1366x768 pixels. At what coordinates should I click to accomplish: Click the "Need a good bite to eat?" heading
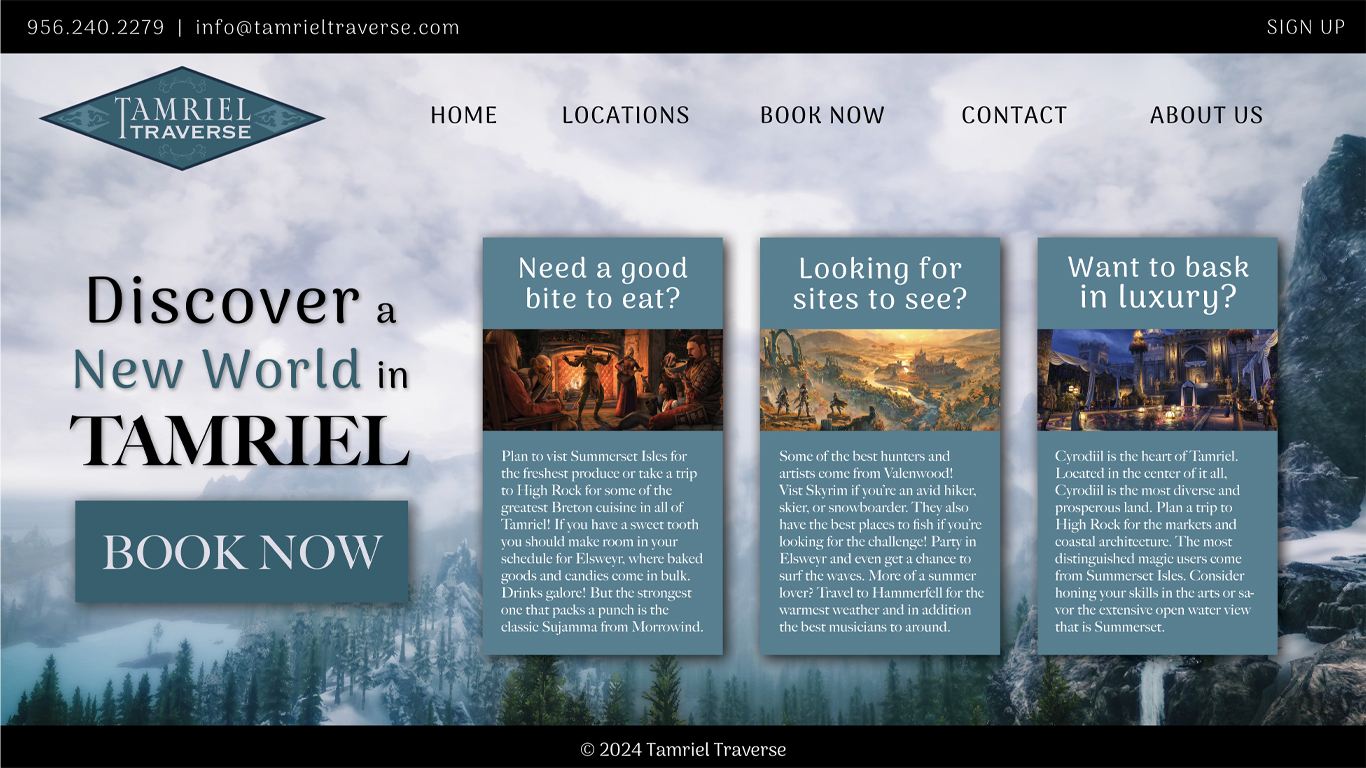602,283
